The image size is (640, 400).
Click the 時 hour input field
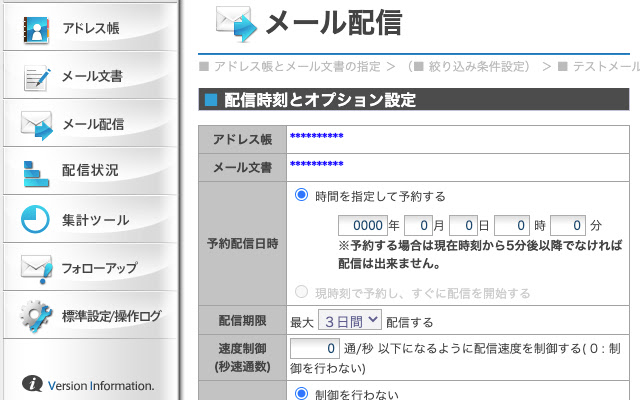click(x=512, y=225)
